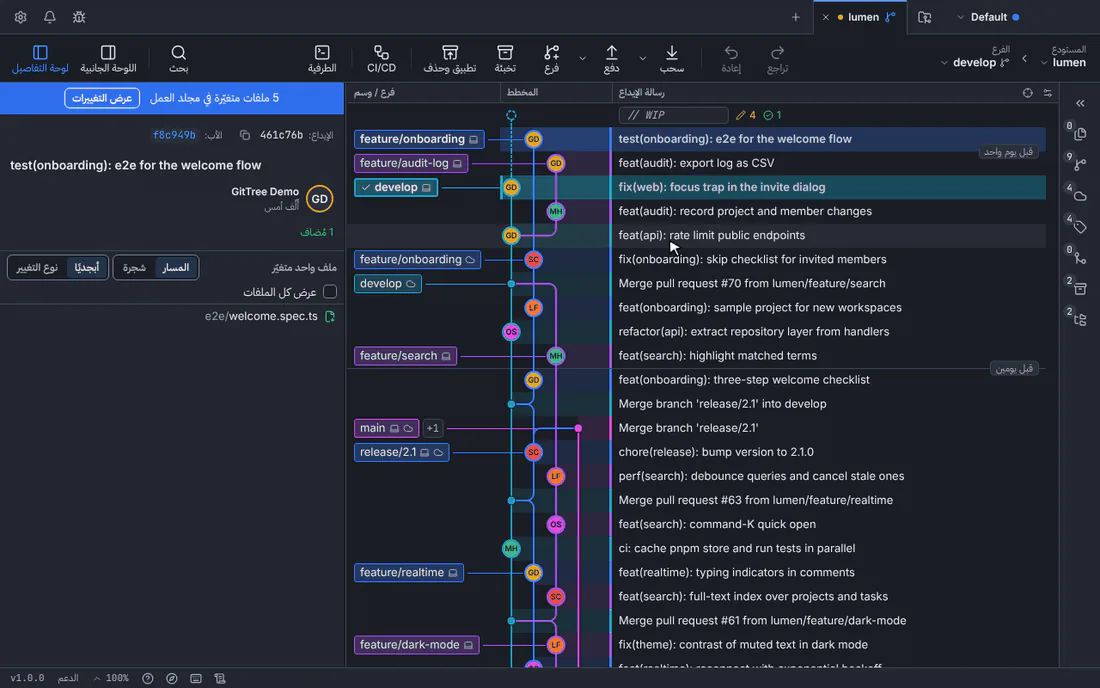Screen dimensions: 1100x688
Task: Click the show changes (عرض التغييرات) button
Action: point(102,98)
